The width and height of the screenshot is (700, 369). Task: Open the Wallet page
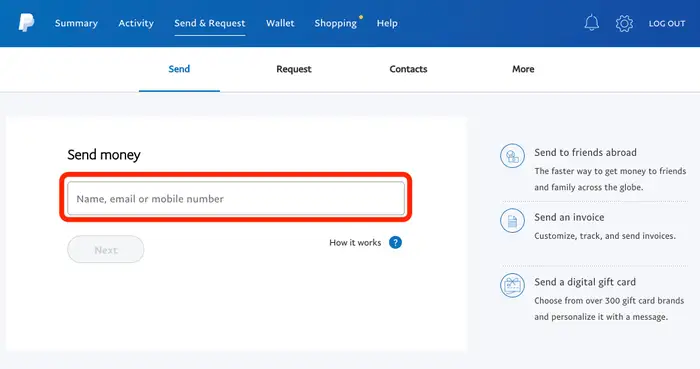[280, 23]
